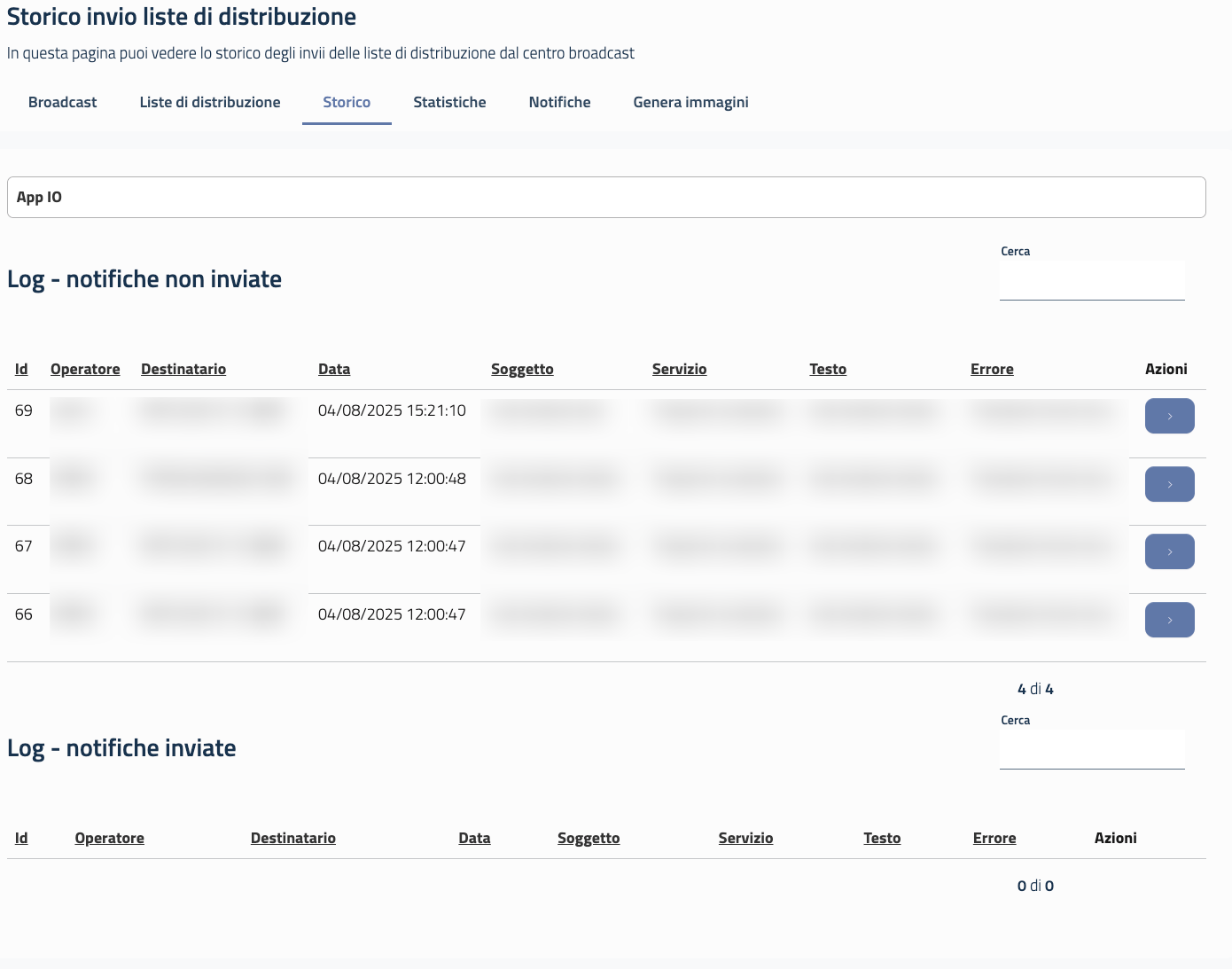
Task: Switch to Genera immagini tab
Action: (690, 102)
